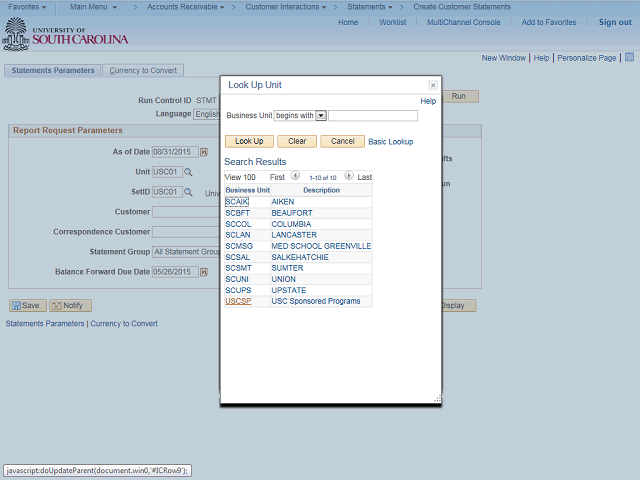Viewport: 640px width, 480px height.
Task: Open the Language dropdown
Action: point(207,114)
